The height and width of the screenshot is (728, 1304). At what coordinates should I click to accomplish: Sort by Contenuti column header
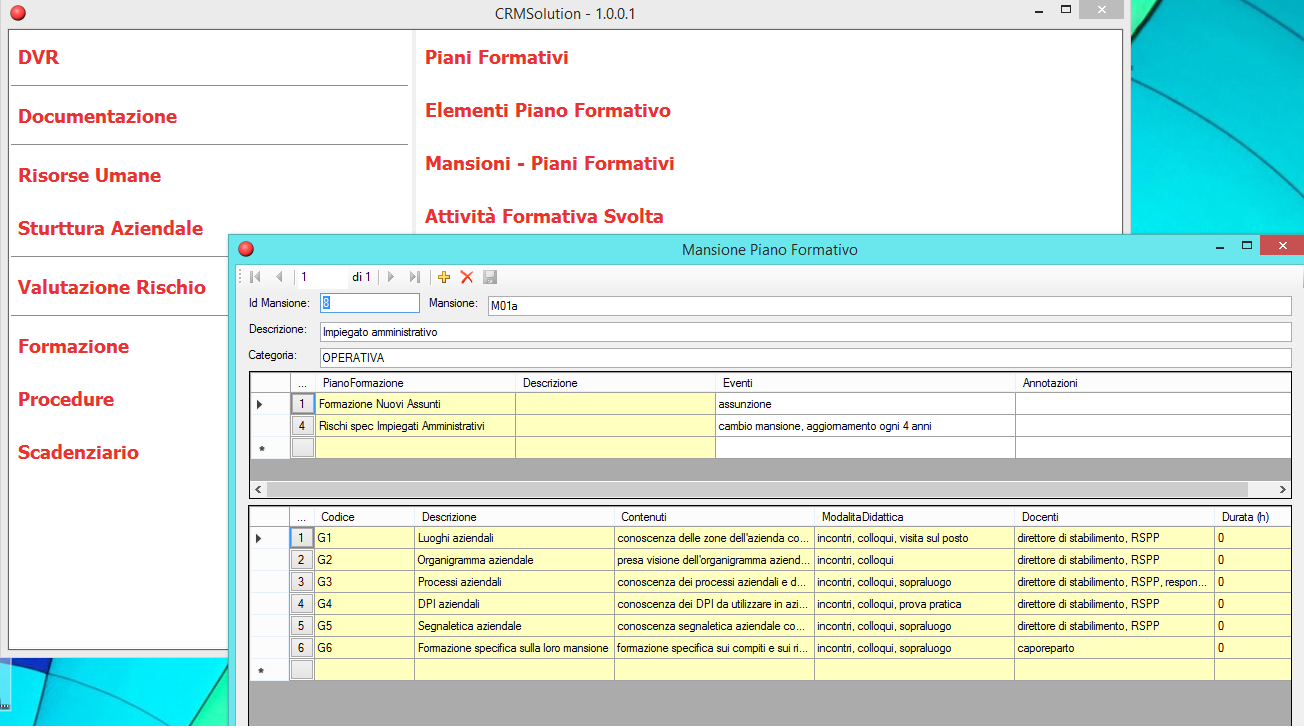pyautogui.click(x=714, y=517)
